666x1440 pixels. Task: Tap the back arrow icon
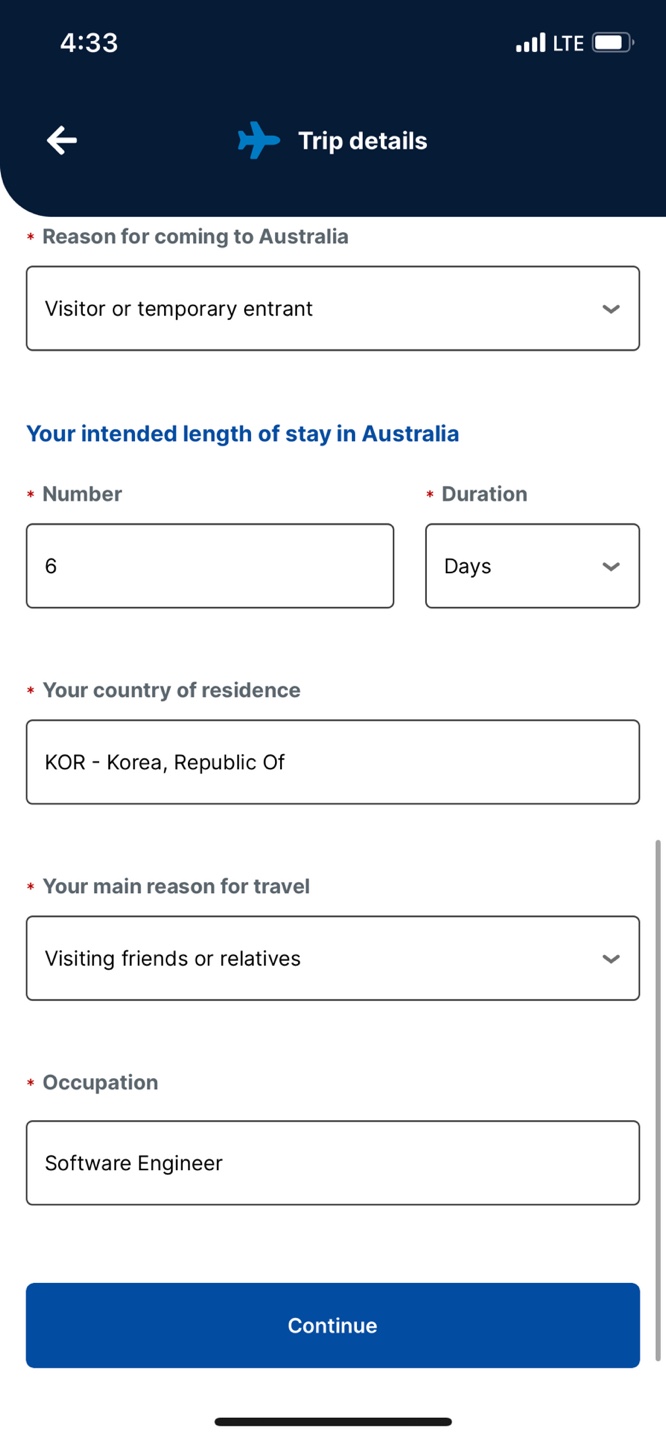pos(62,140)
